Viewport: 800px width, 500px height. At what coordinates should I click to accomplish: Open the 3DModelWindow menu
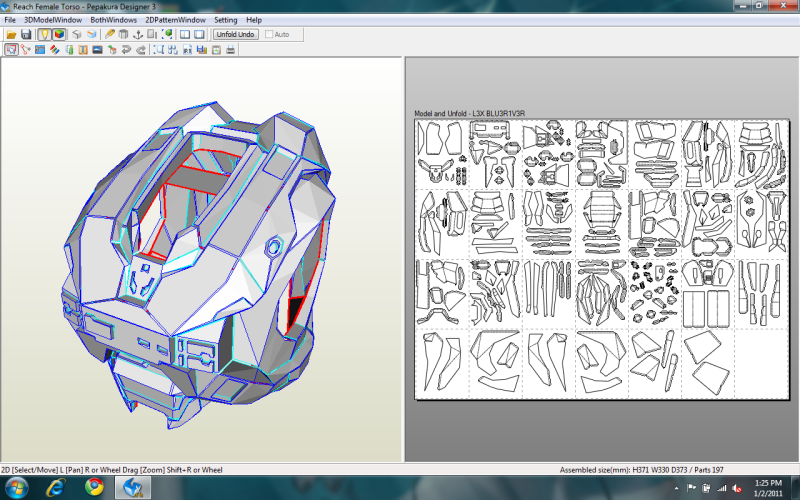(x=53, y=20)
